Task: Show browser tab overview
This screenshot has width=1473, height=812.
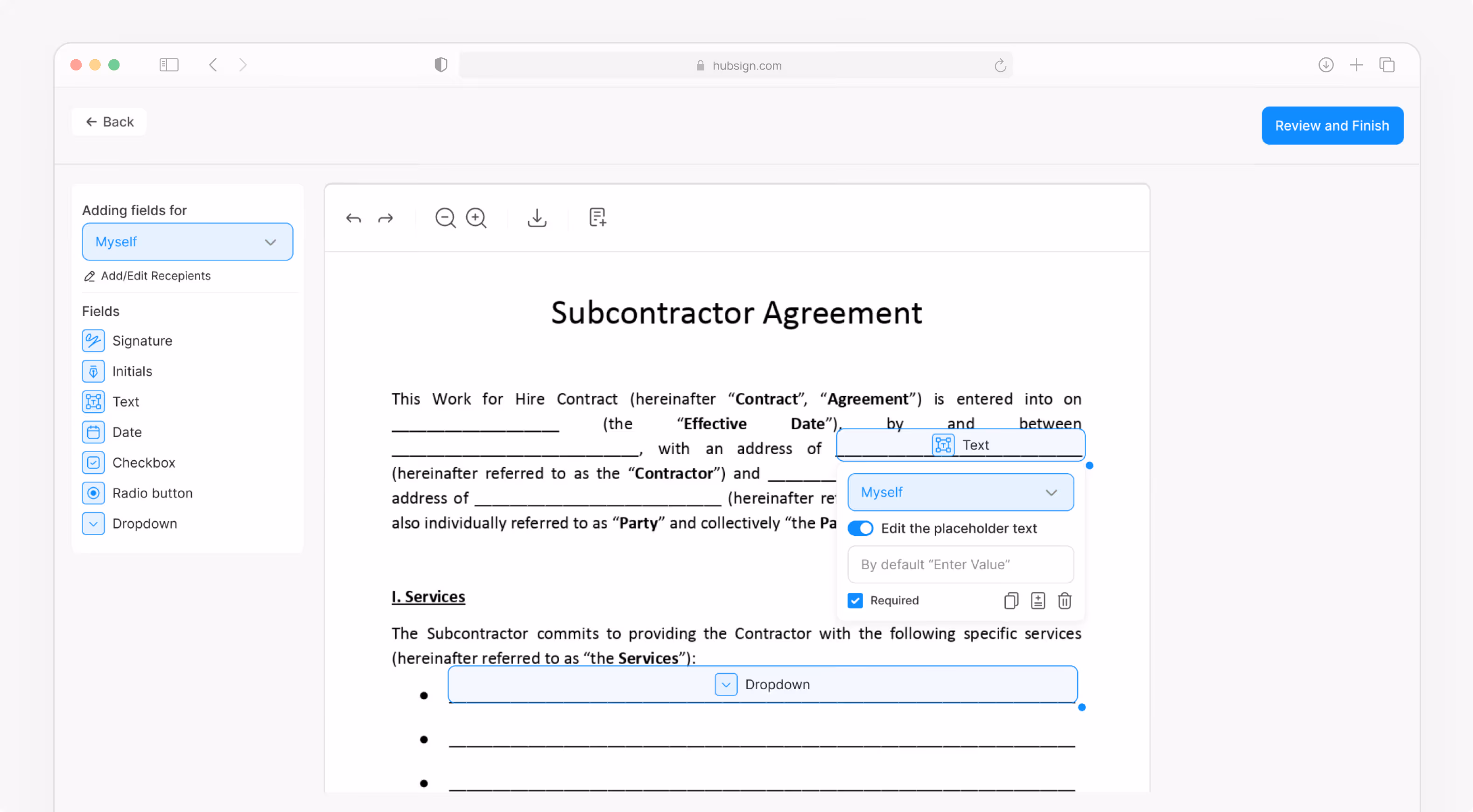Action: [x=1387, y=64]
